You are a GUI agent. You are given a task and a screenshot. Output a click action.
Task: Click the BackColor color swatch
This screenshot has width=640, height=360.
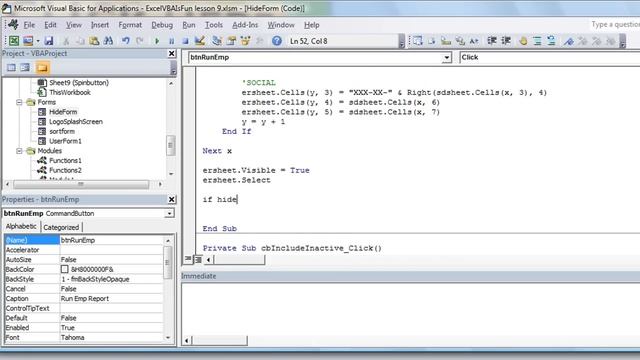click(x=64, y=269)
